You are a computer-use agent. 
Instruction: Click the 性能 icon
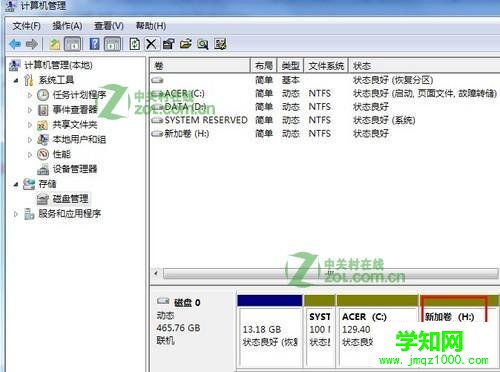[x=43, y=154]
